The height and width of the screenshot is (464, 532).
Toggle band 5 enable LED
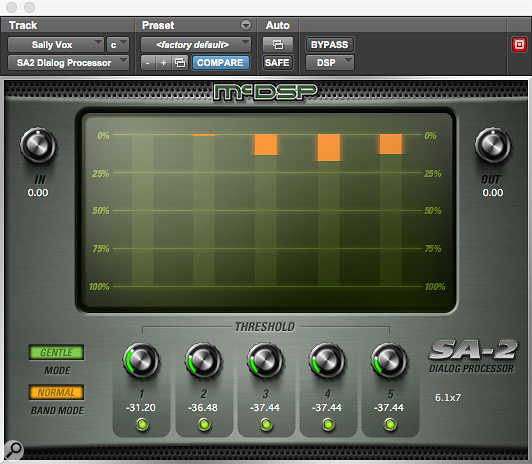[x=390, y=424]
